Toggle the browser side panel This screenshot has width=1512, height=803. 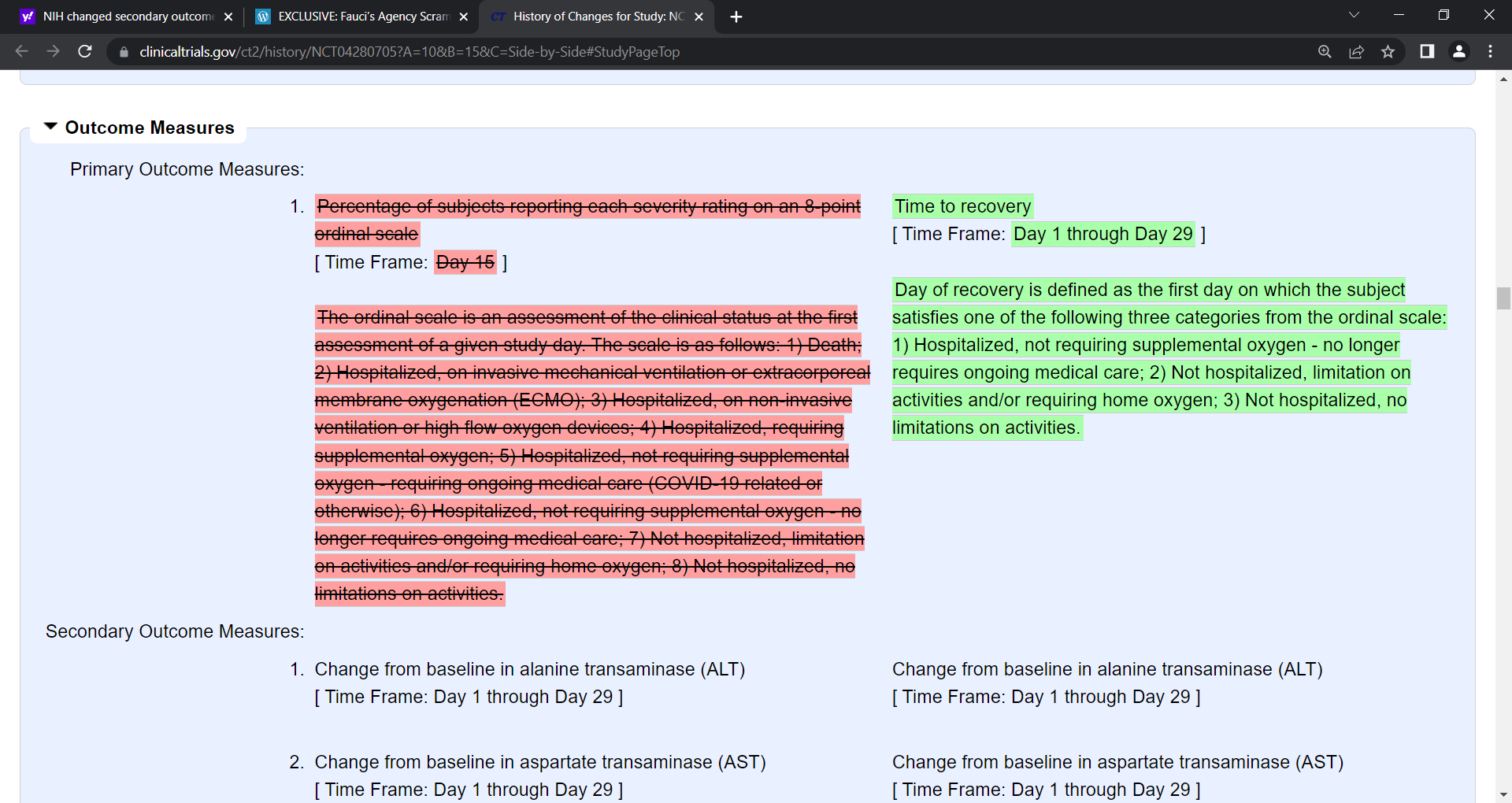pos(1427,51)
